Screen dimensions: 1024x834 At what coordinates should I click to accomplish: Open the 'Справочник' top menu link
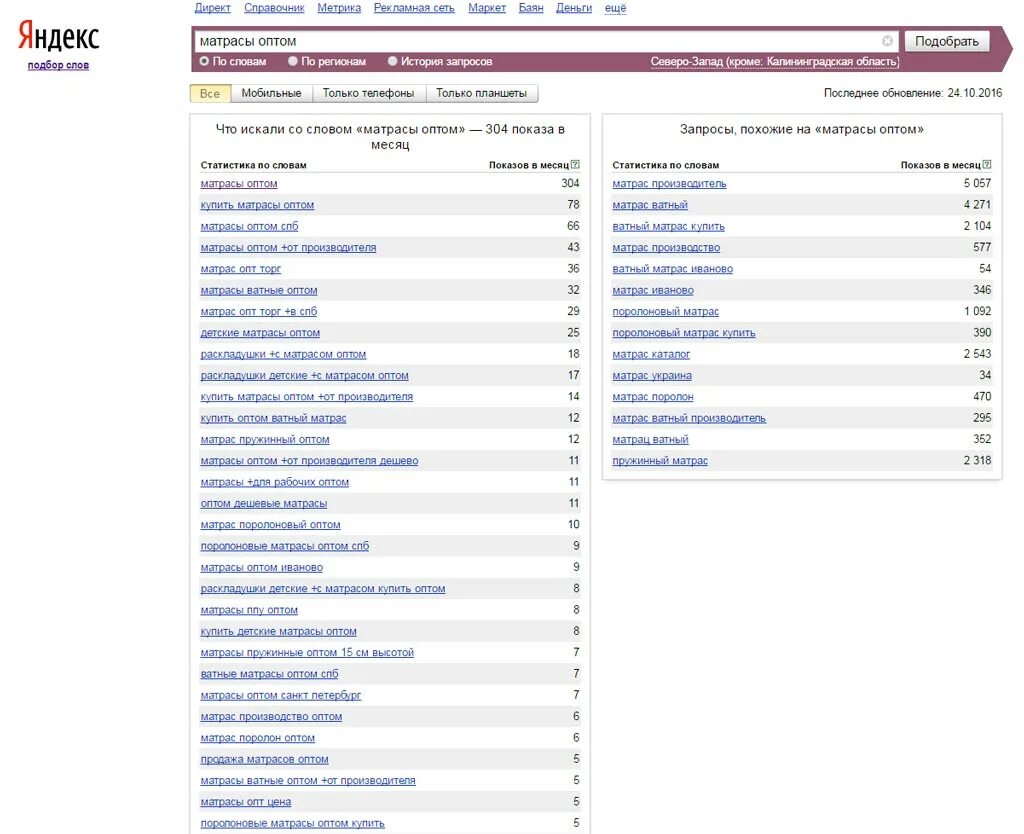click(274, 8)
